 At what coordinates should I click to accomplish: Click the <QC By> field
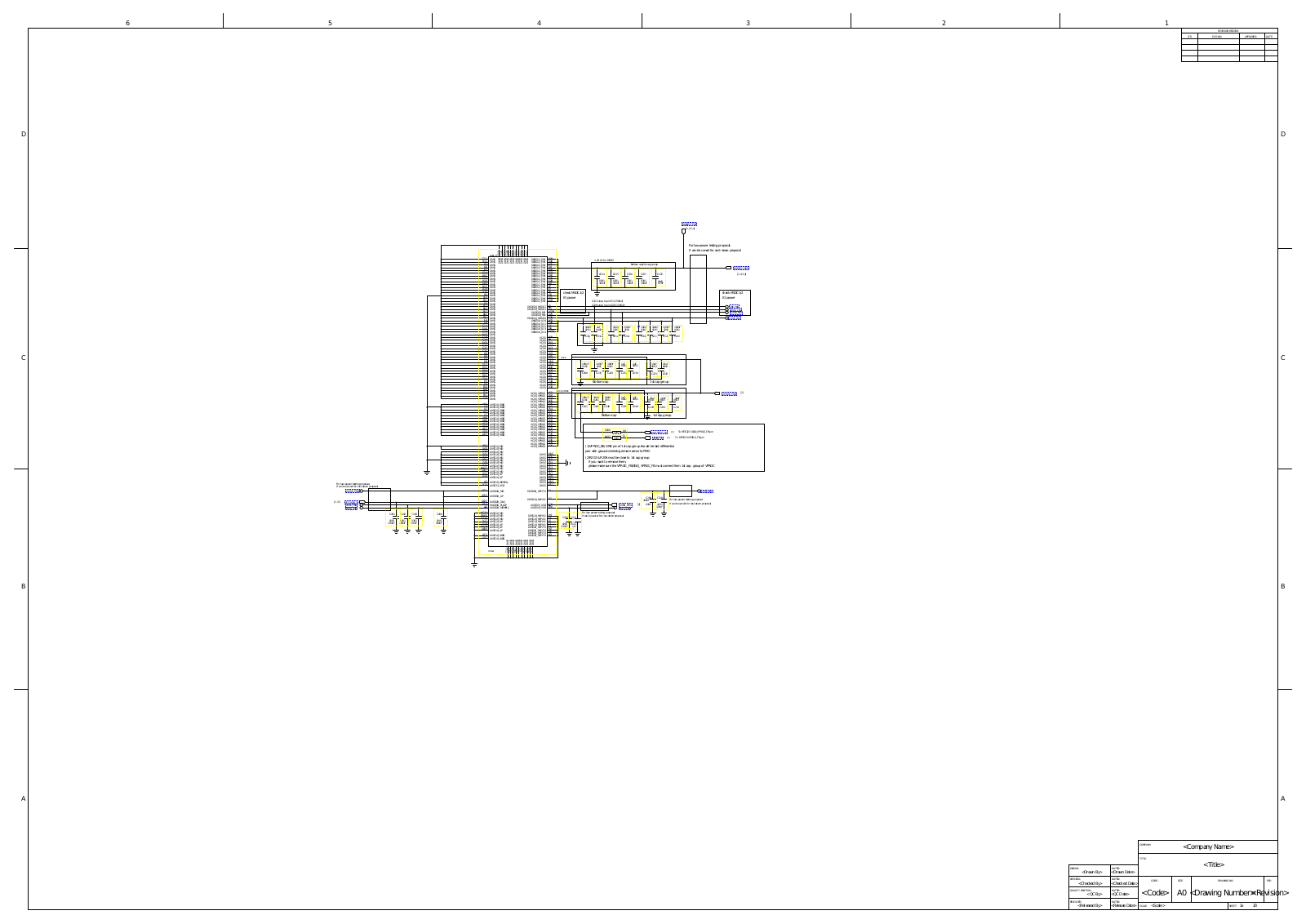[1093, 895]
